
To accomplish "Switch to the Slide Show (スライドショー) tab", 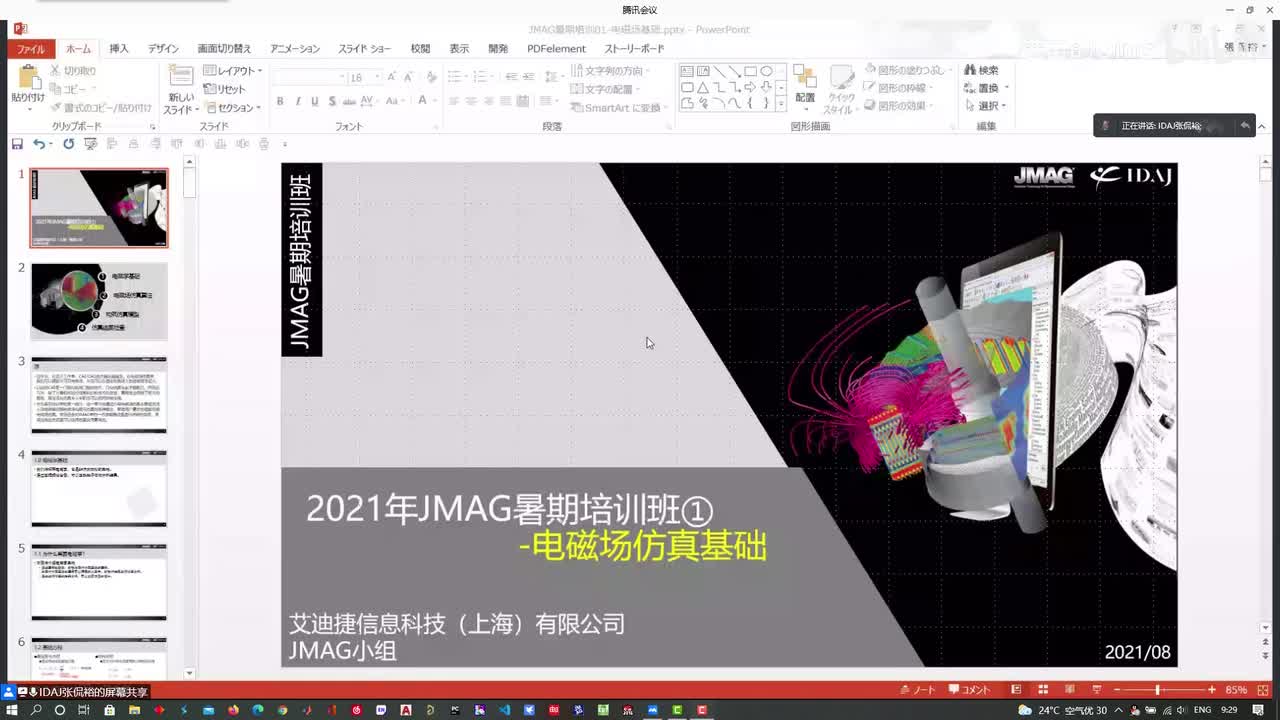I will click(x=364, y=49).
